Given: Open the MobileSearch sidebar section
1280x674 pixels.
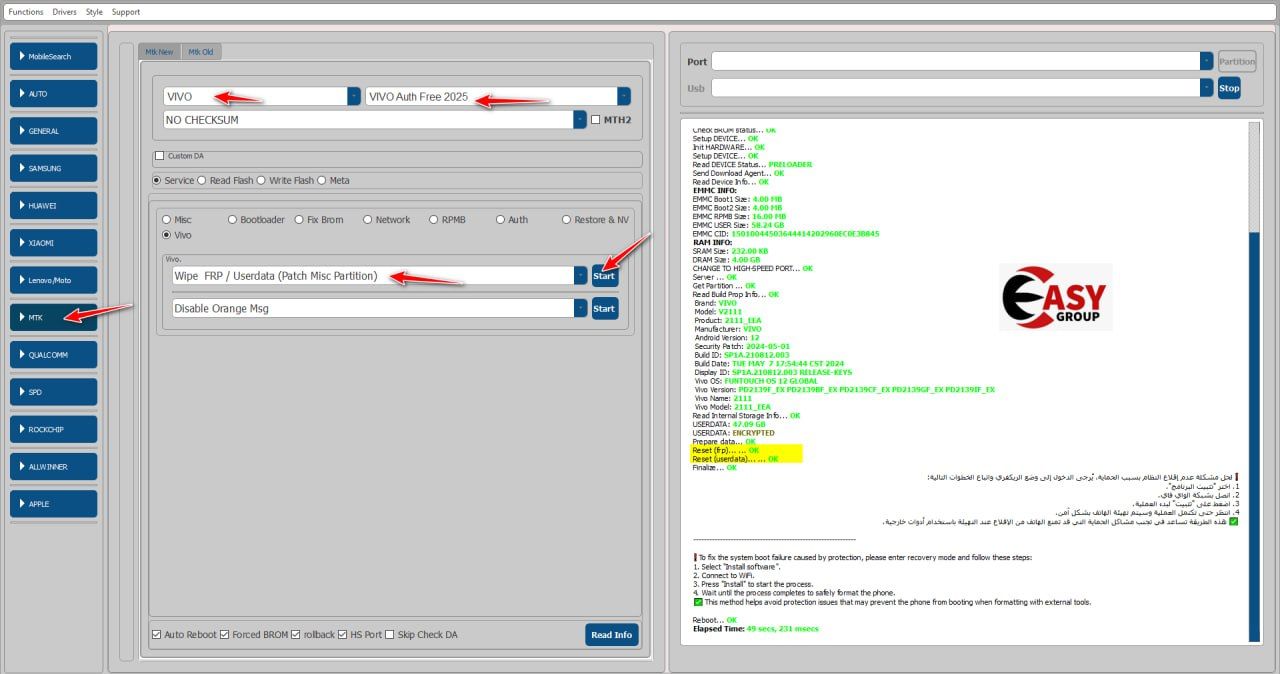Looking at the screenshot, I should (53, 56).
